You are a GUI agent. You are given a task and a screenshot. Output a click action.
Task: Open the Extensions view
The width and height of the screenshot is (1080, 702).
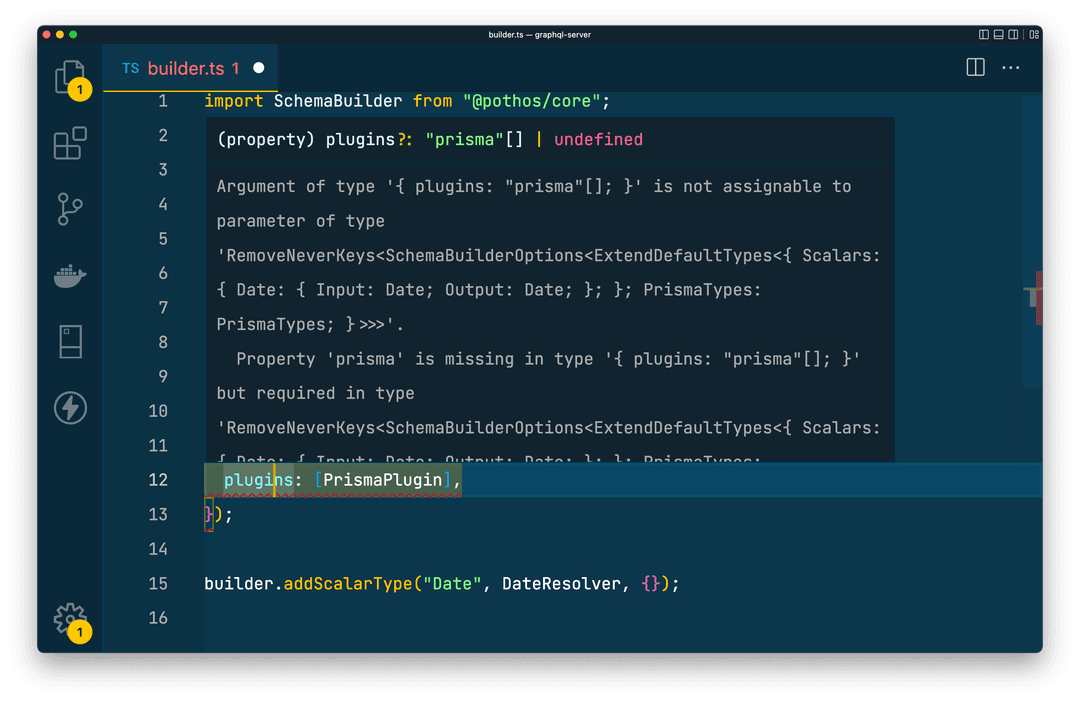coord(70,143)
